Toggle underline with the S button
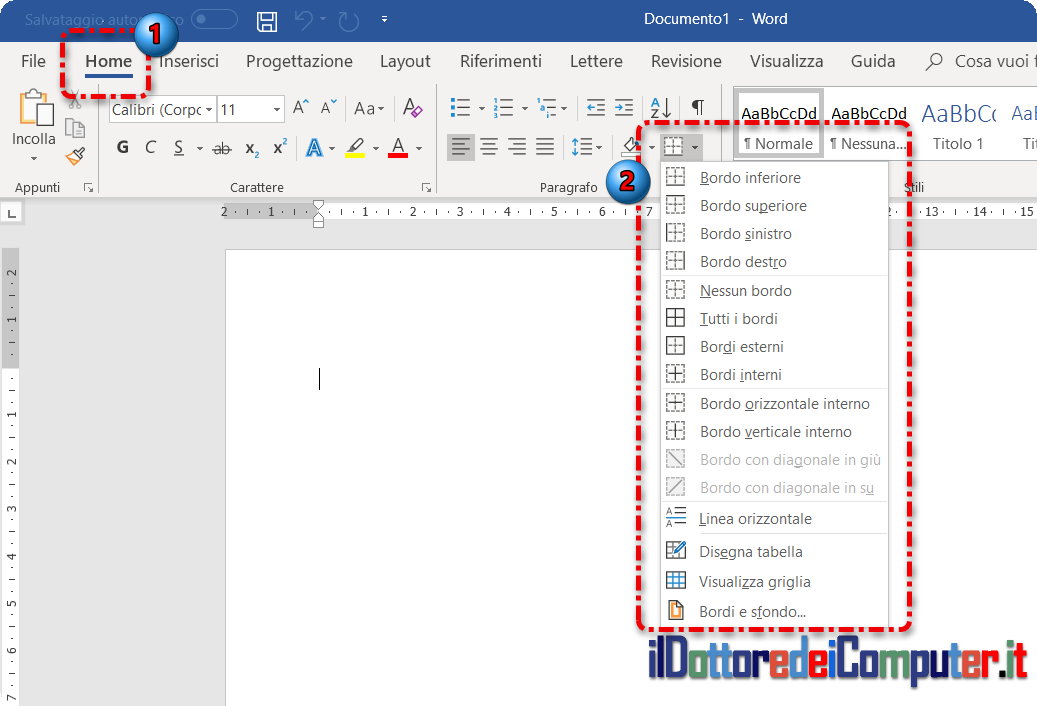This screenshot has height=706, width=1037. [179, 147]
